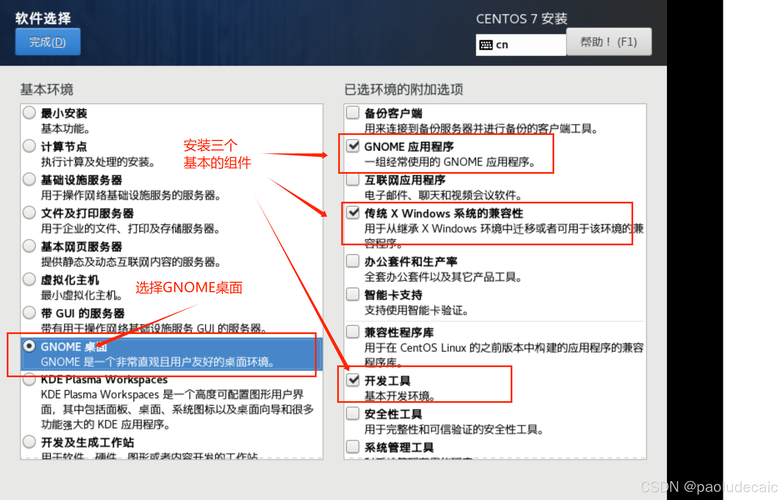Click description 全套办公套件以及其它产品工具。
779x500 pixels.
tap(443, 277)
